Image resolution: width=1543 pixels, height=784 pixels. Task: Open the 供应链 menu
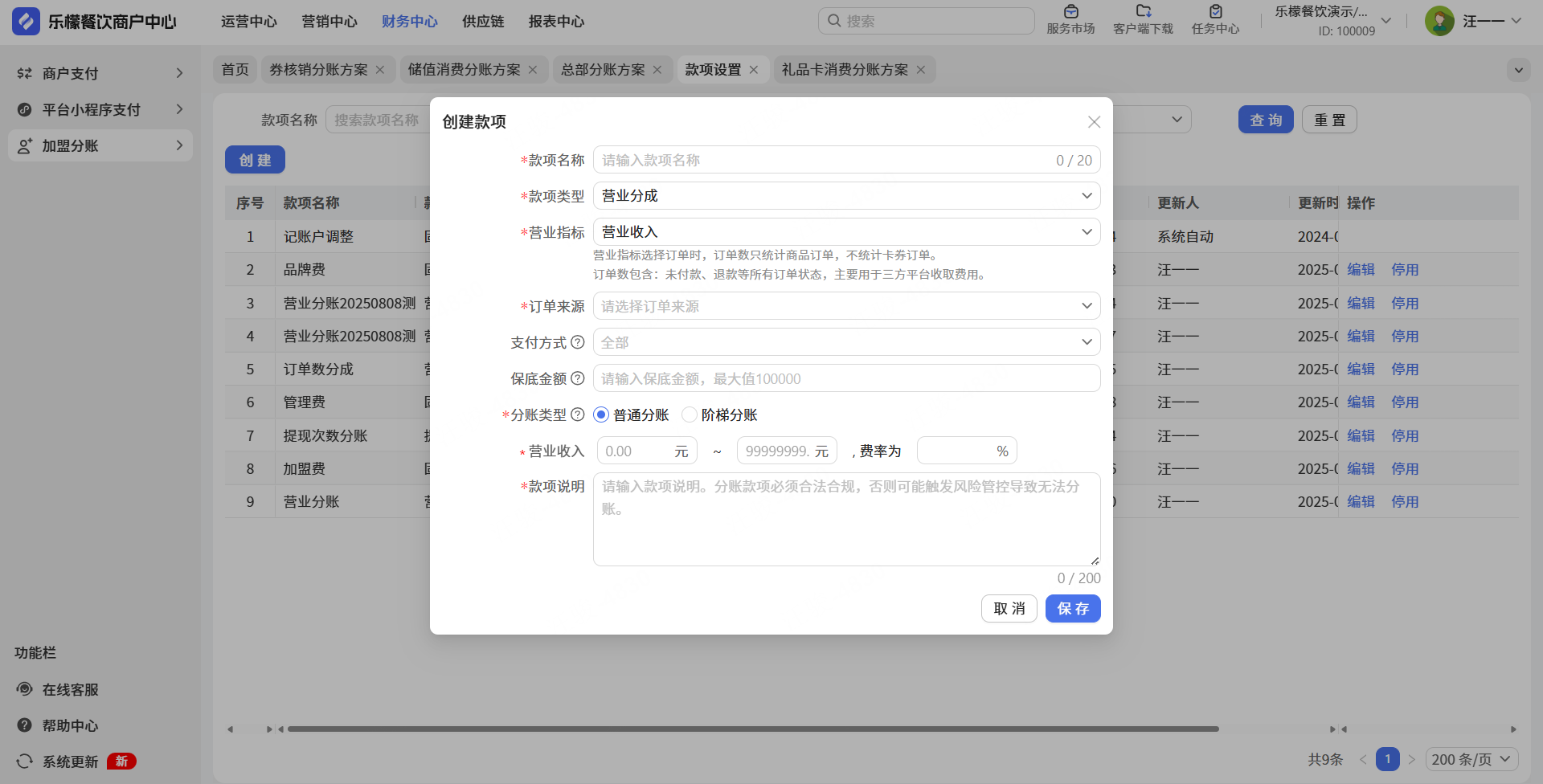(x=483, y=22)
